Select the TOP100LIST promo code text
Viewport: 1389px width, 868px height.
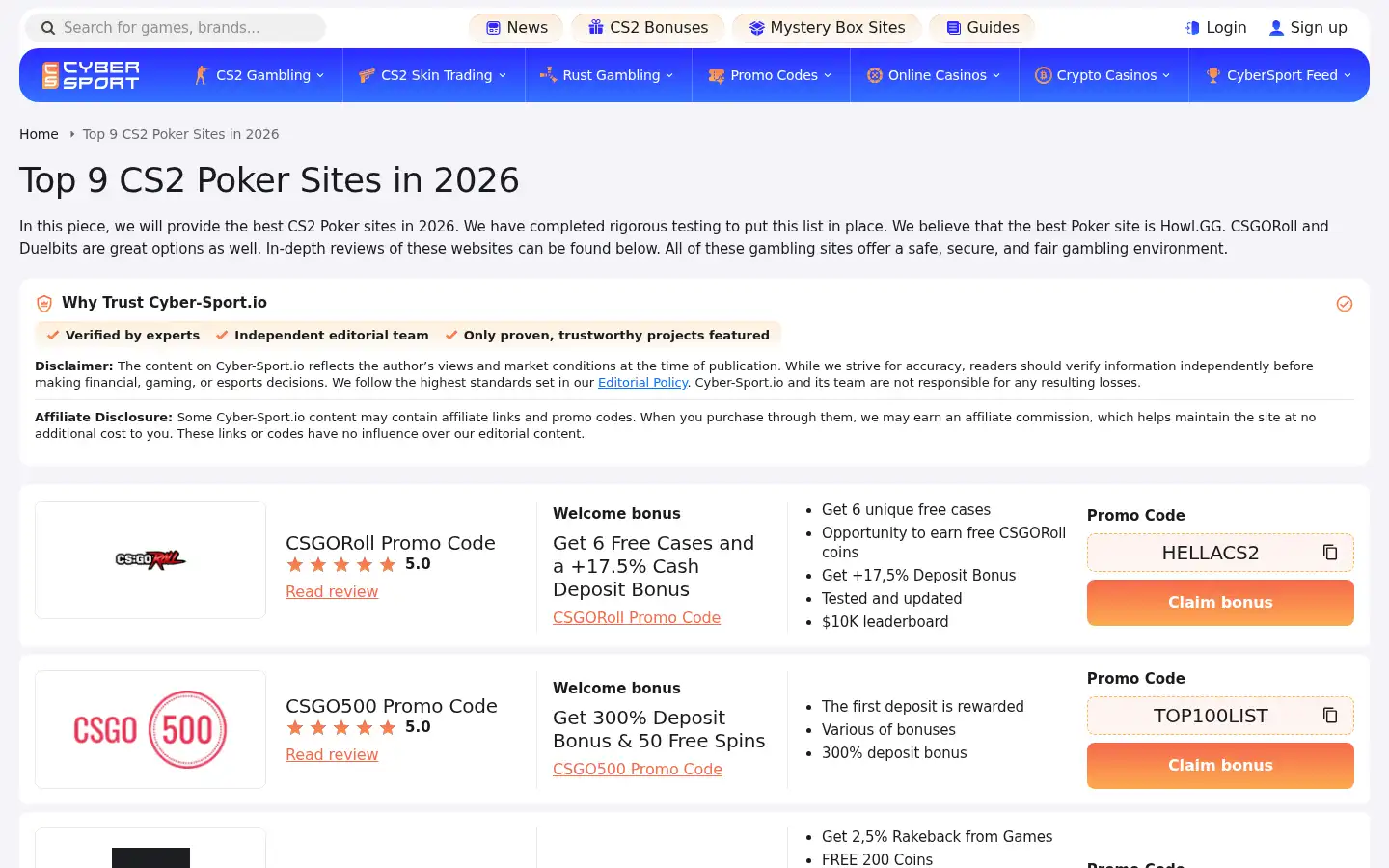[1211, 716]
